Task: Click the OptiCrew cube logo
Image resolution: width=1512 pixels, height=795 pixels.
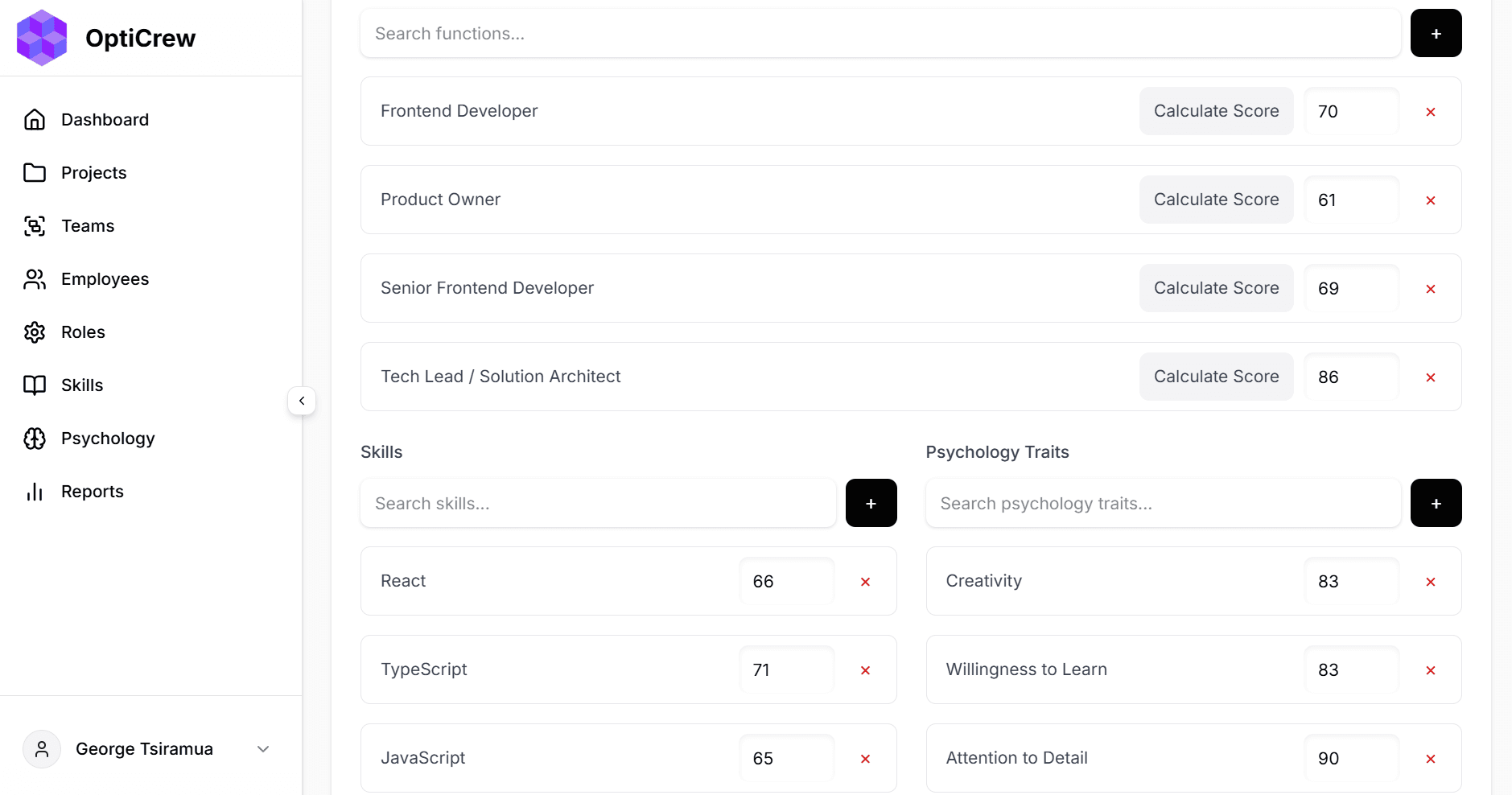Action: (x=42, y=37)
